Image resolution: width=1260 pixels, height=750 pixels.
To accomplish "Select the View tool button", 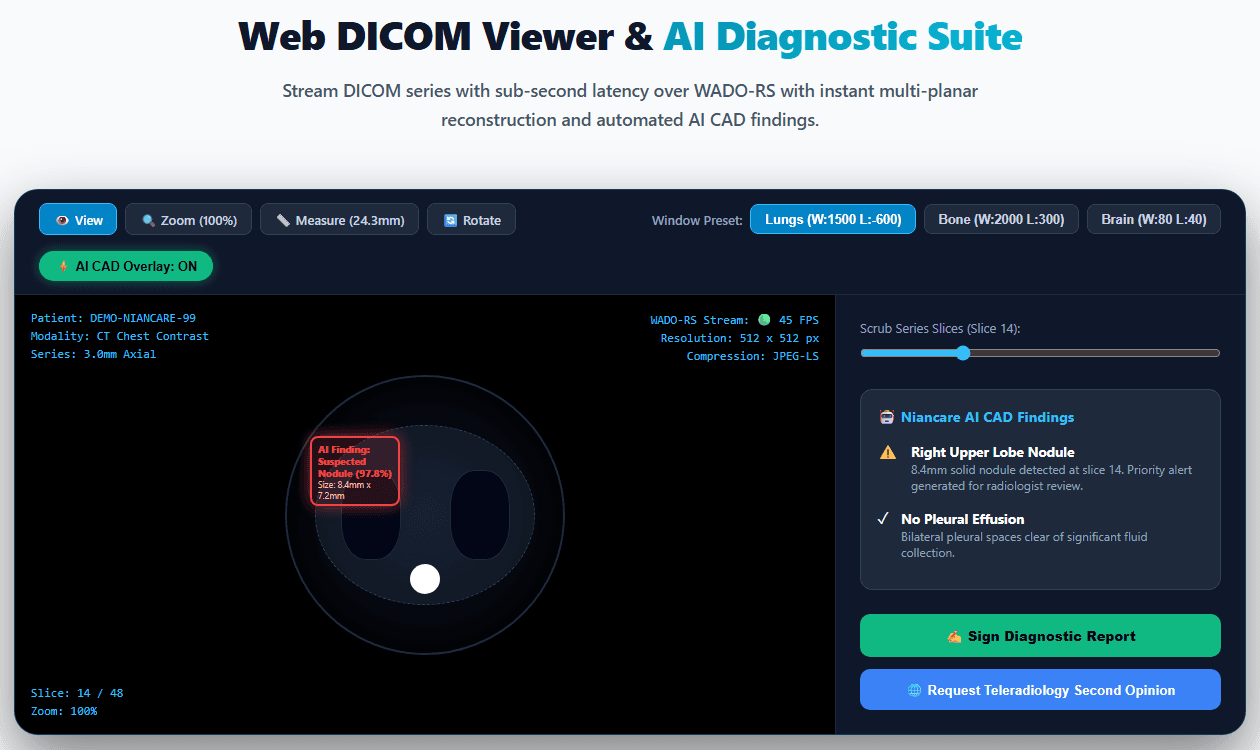I will (x=78, y=220).
